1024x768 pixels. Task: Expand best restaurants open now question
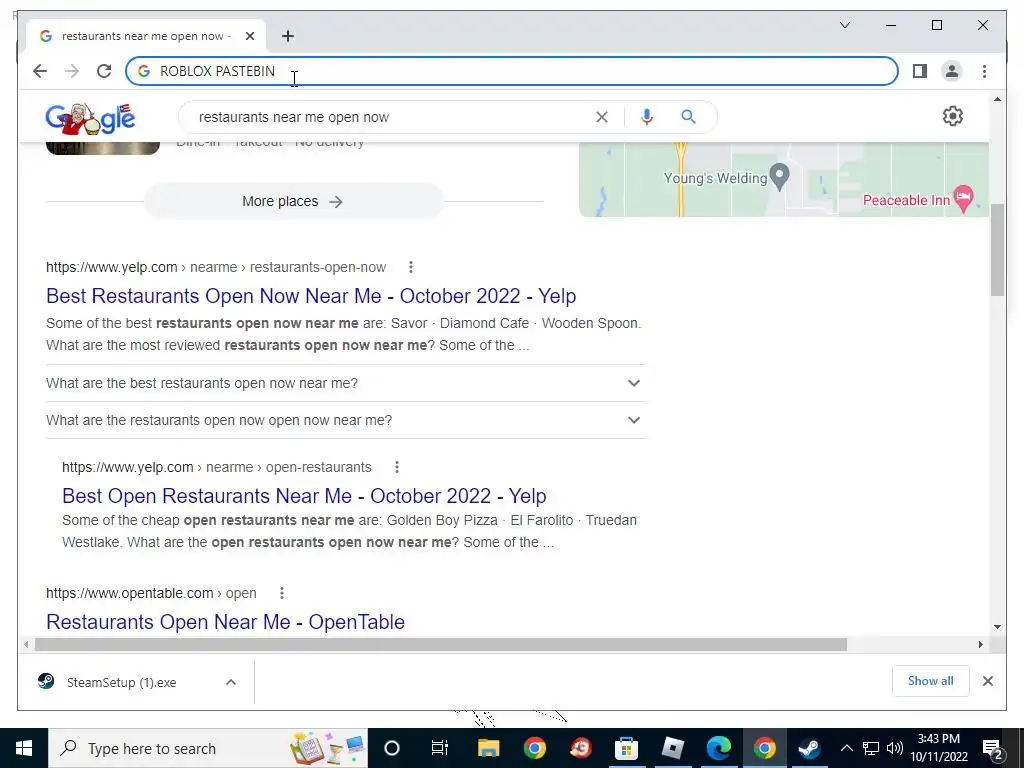[x=345, y=383]
